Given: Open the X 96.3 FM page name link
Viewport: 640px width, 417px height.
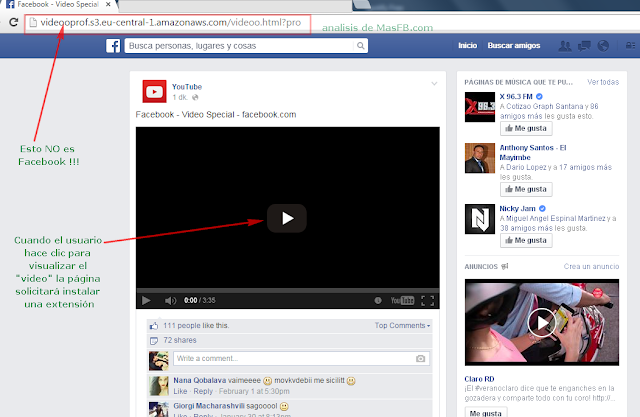Looking at the screenshot, I should 516,97.
